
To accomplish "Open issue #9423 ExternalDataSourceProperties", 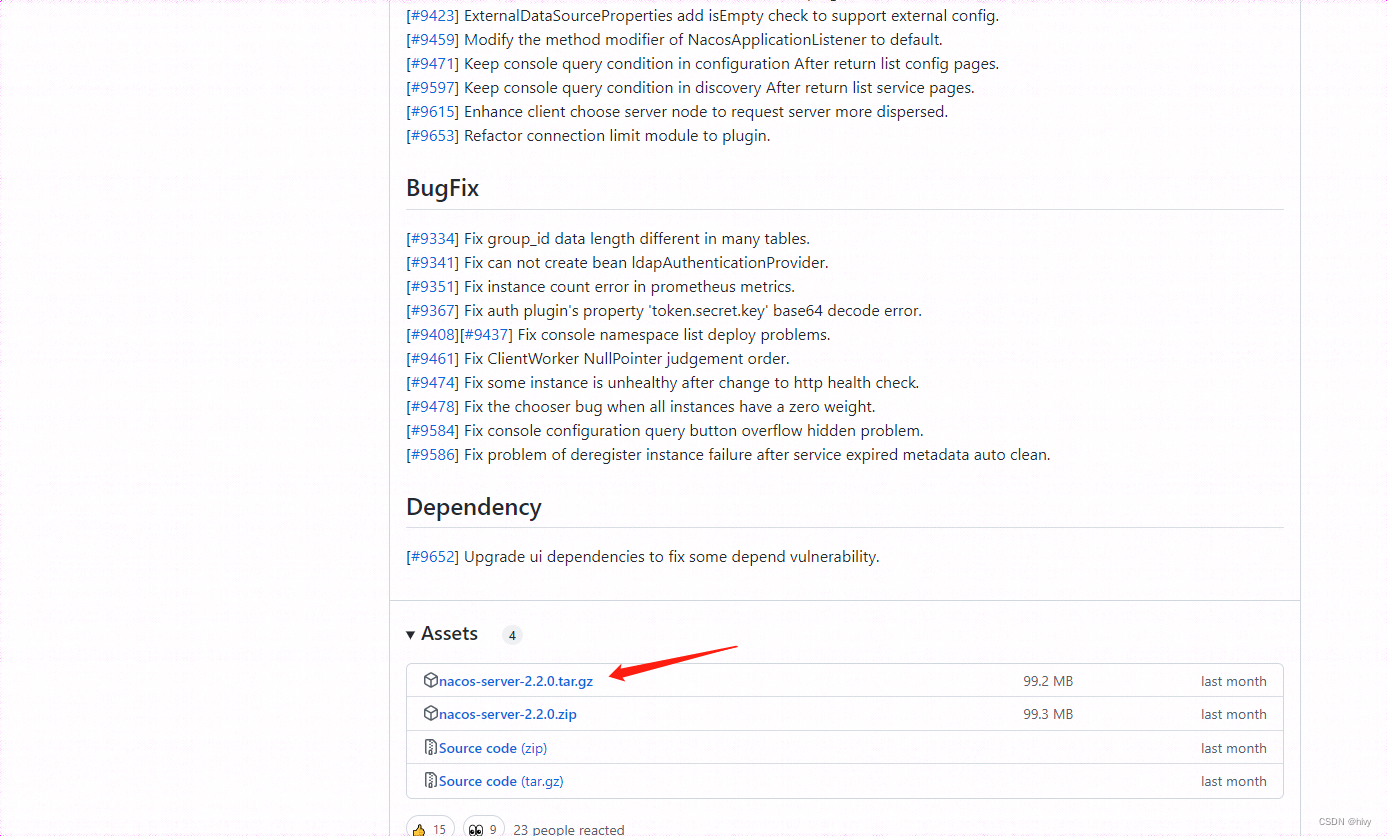I will click(432, 16).
